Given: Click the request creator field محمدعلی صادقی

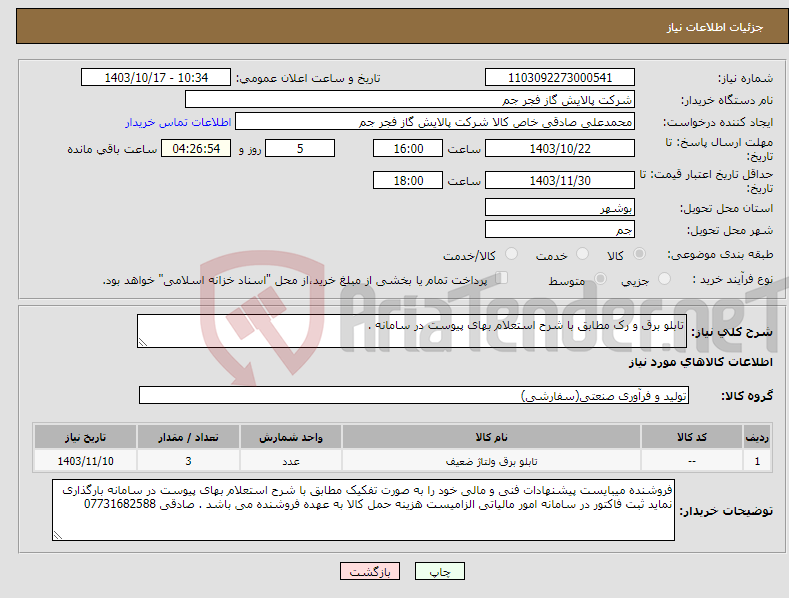Looking at the screenshot, I should click(x=435, y=122).
